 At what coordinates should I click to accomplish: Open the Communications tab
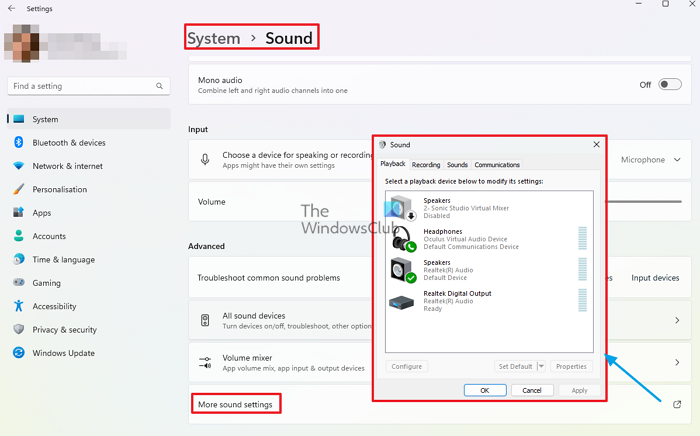point(497,165)
